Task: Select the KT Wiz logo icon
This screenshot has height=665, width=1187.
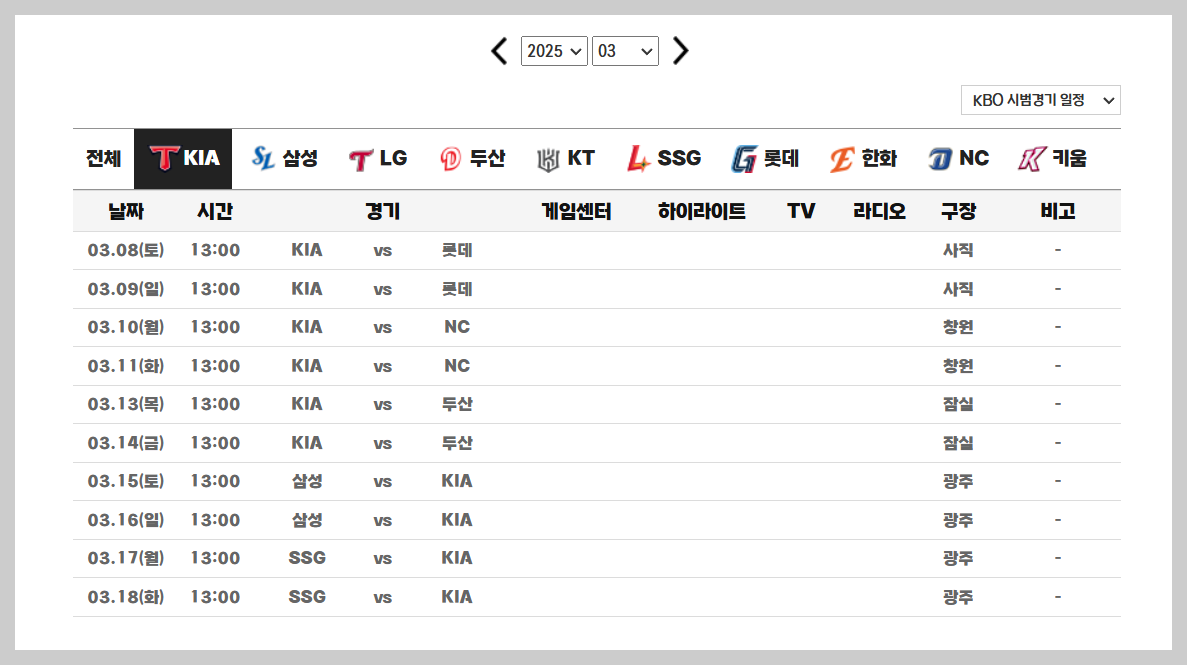Action: [x=543, y=157]
